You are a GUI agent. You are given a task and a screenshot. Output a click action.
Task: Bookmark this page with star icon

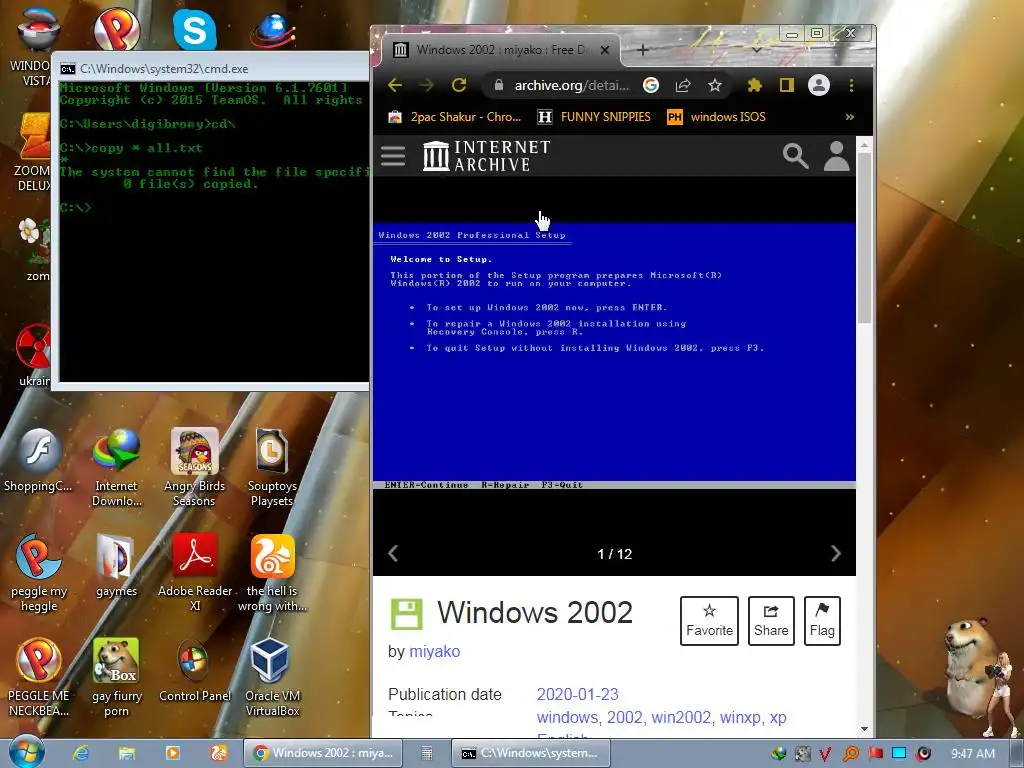[x=715, y=86]
